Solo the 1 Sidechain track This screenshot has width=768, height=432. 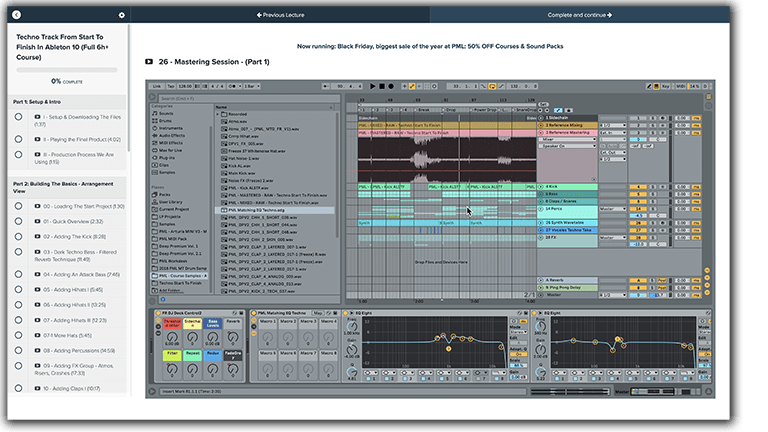click(x=653, y=118)
